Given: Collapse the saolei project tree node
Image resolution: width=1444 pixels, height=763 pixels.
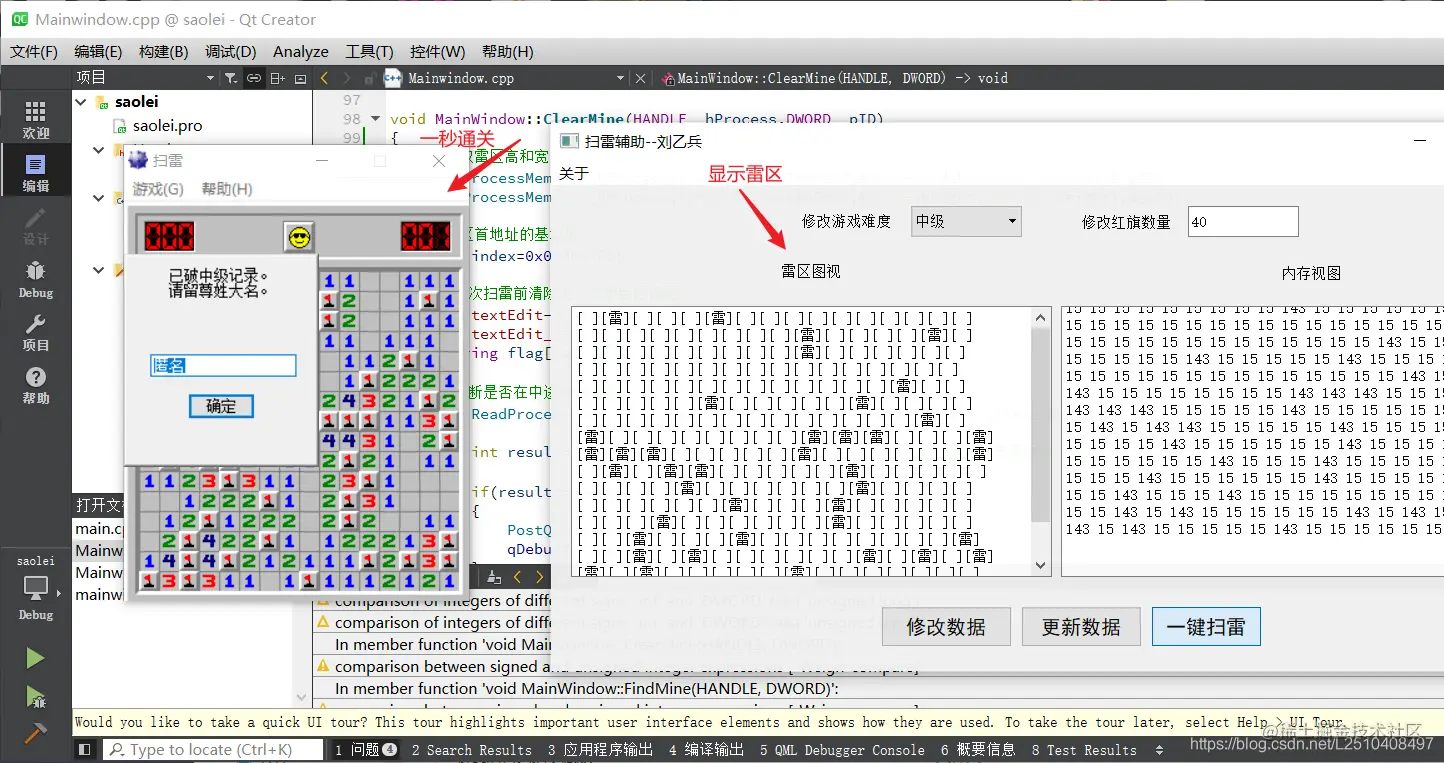Looking at the screenshot, I should [x=81, y=100].
